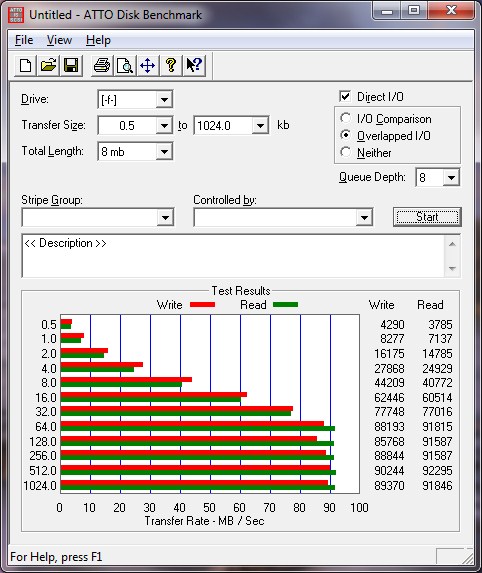This screenshot has height=573, width=482.
Task: Click the red Write legend swatch
Action: (202, 304)
